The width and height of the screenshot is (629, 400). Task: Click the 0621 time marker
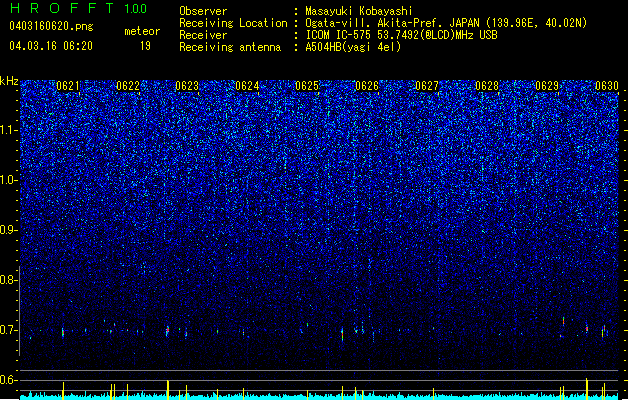click(68, 86)
